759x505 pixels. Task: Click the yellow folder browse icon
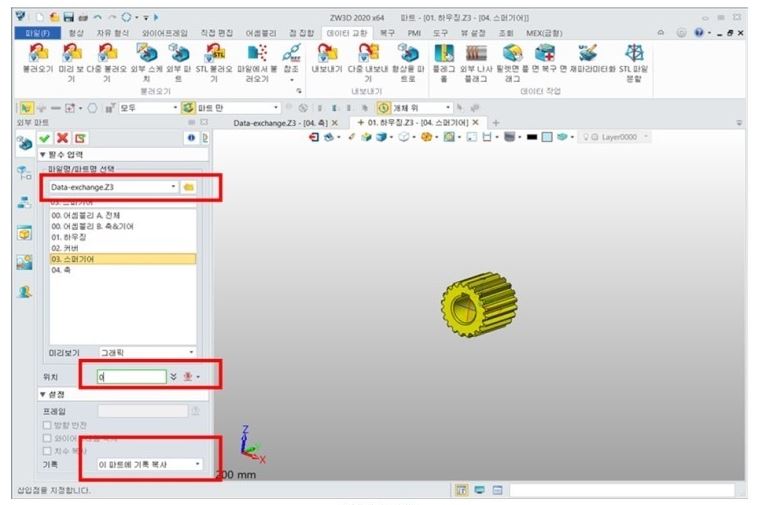point(189,187)
